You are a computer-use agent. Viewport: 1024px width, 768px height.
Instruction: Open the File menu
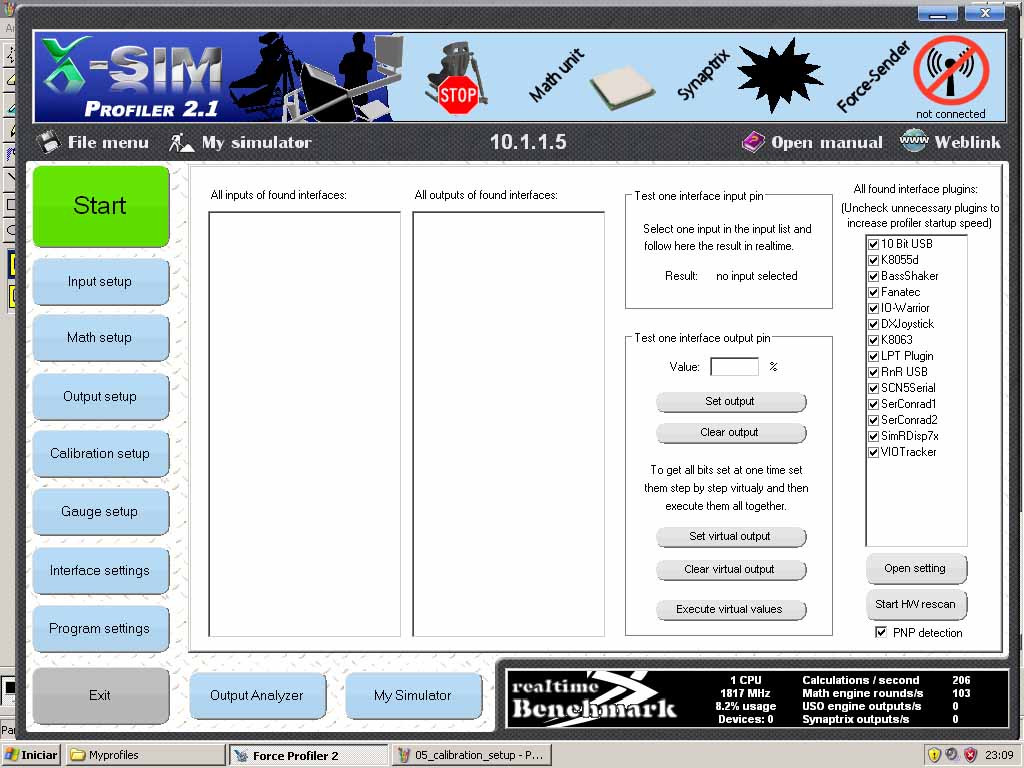(x=92, y=142)
